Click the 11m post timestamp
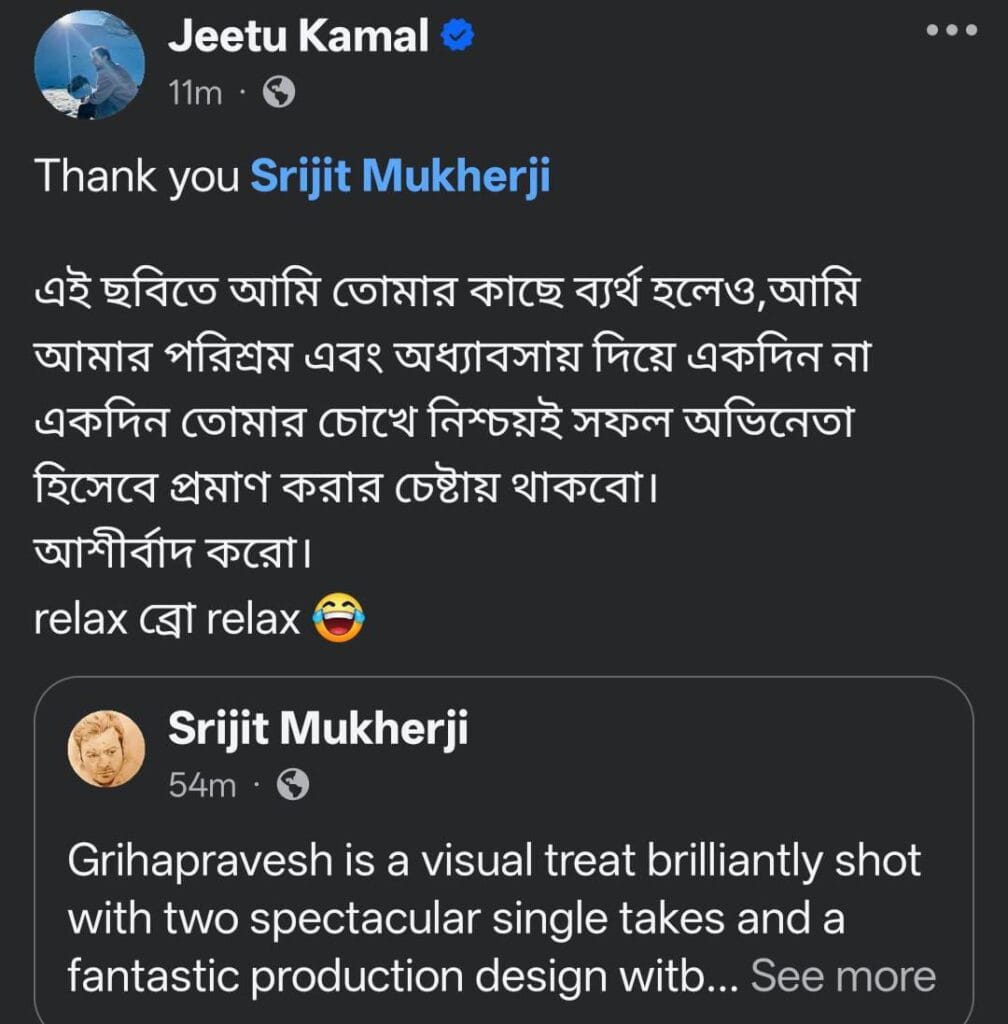The width and height of the screenshot is (1008, 1024). click(x=195, y=93)
